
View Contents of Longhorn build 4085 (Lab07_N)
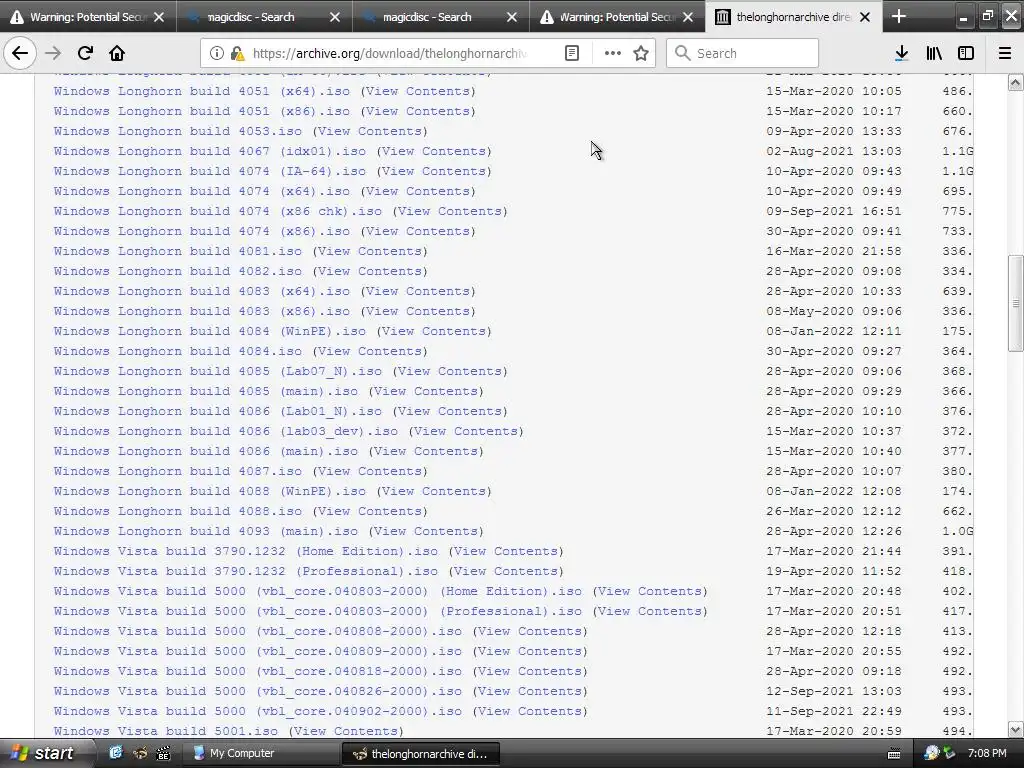pos(450,371)
